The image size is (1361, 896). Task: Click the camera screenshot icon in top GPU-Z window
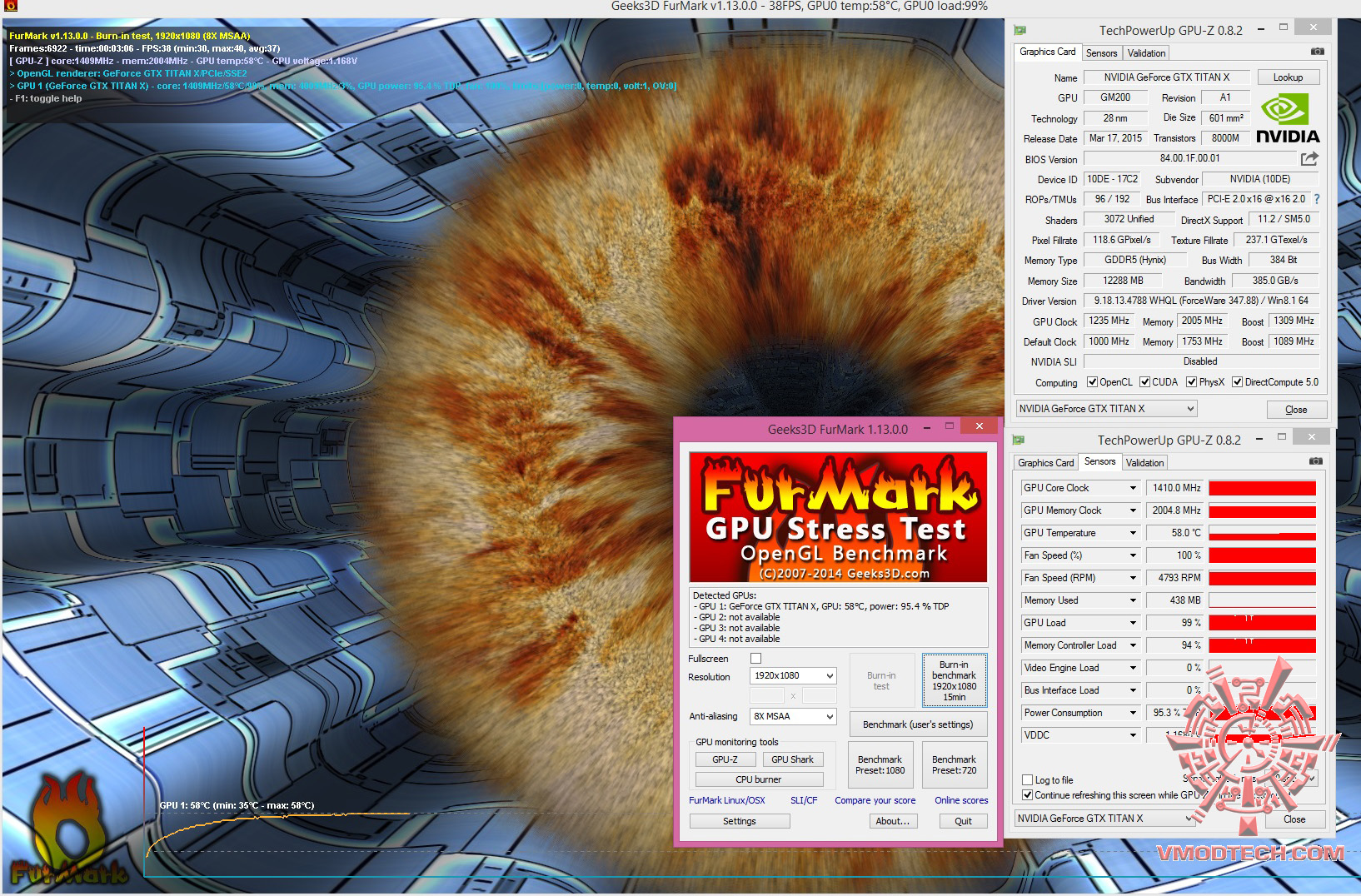[1317, 52]
